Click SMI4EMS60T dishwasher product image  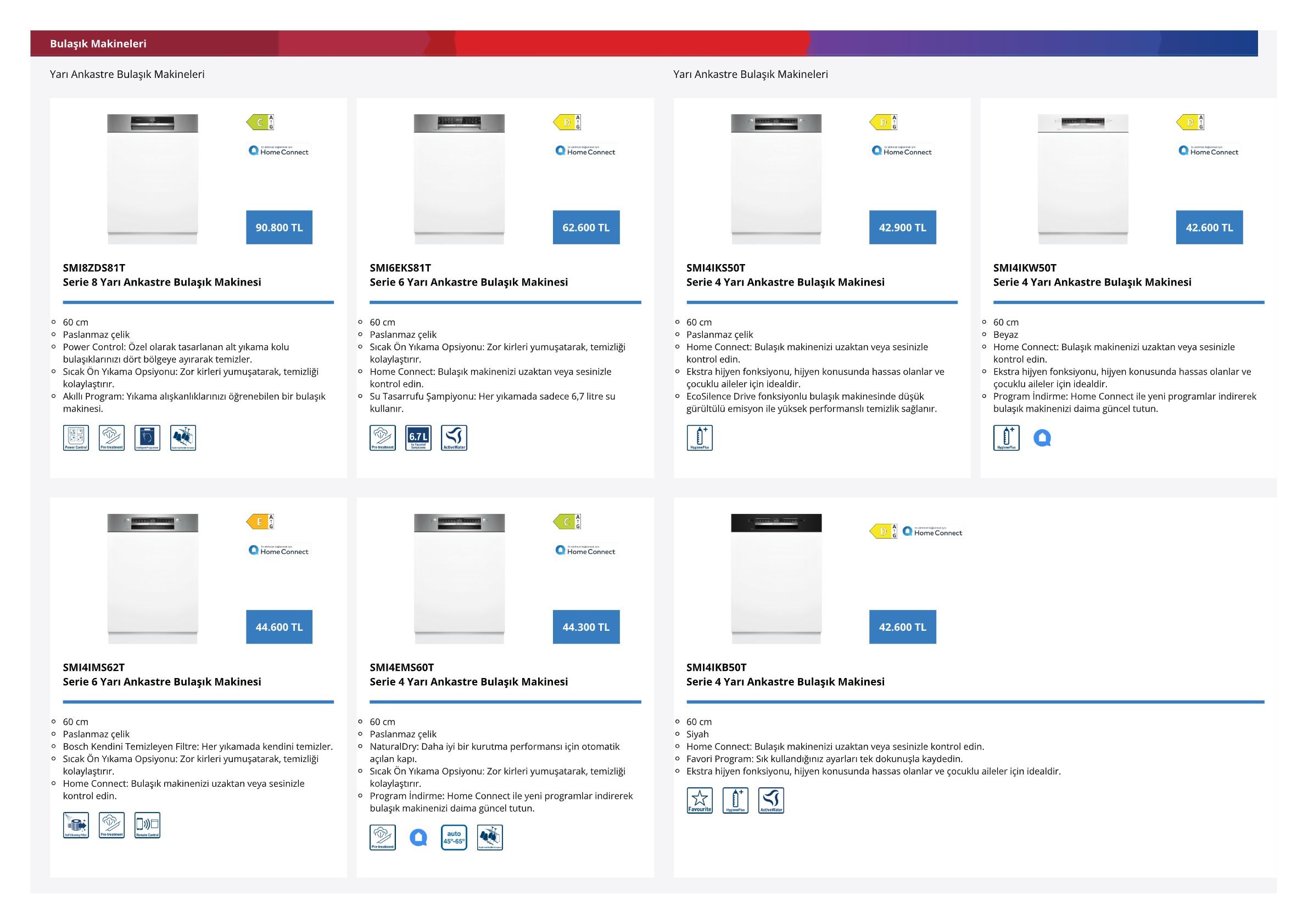coord(459,579)
